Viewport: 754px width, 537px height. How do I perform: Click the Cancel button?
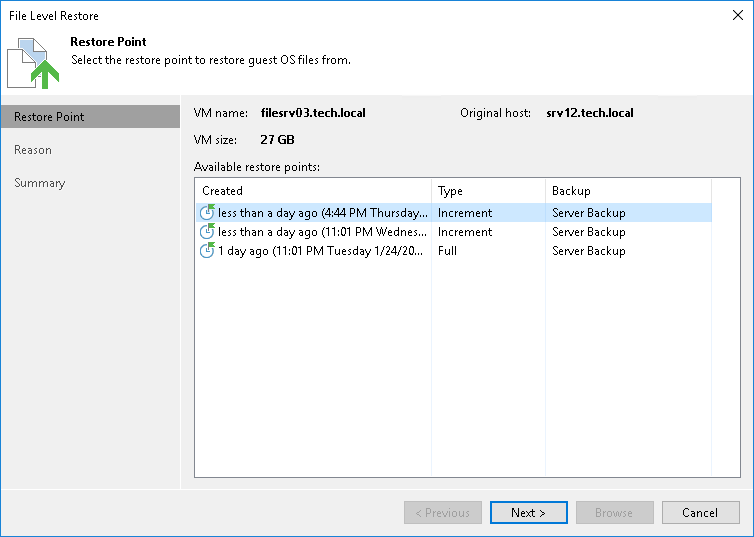pyautogui.click(x=700, y=512)
